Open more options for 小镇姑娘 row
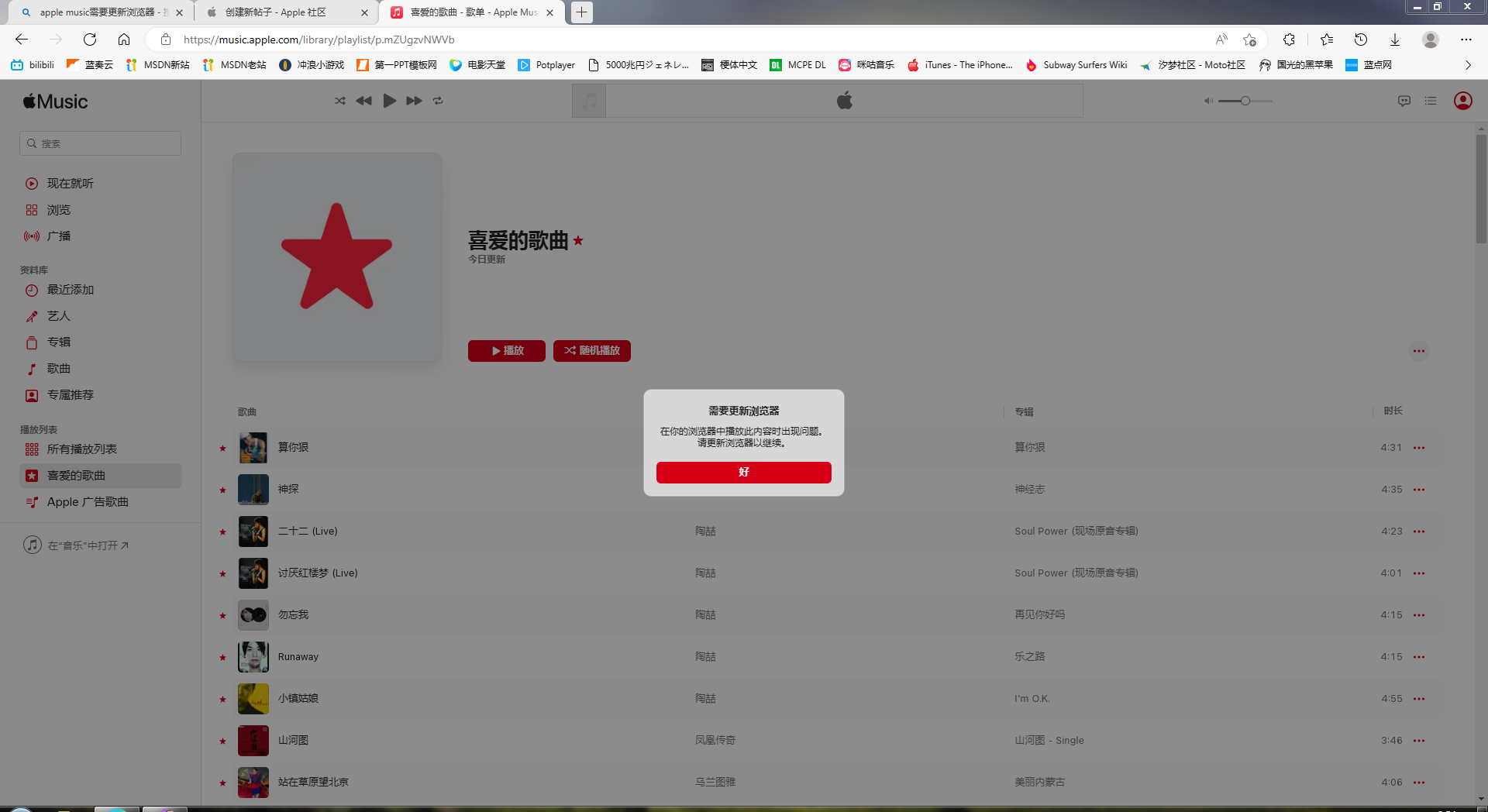 pyautogui.click(x=1419, y=699)
